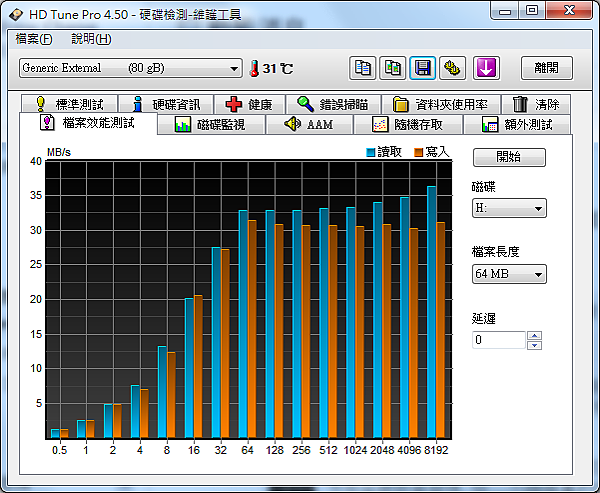Image resolution: width=600 pixels, height=493 pixels.
Task: Open the Generic External drive dropdown
Action: click(x=130, y=68)
